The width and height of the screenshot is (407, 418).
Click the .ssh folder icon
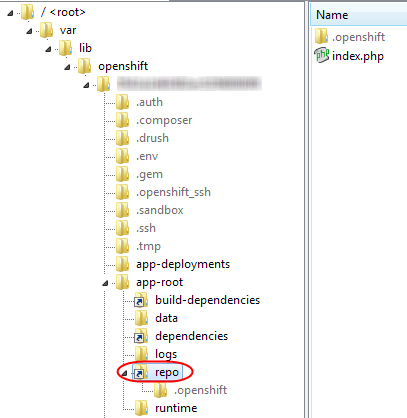122,228
